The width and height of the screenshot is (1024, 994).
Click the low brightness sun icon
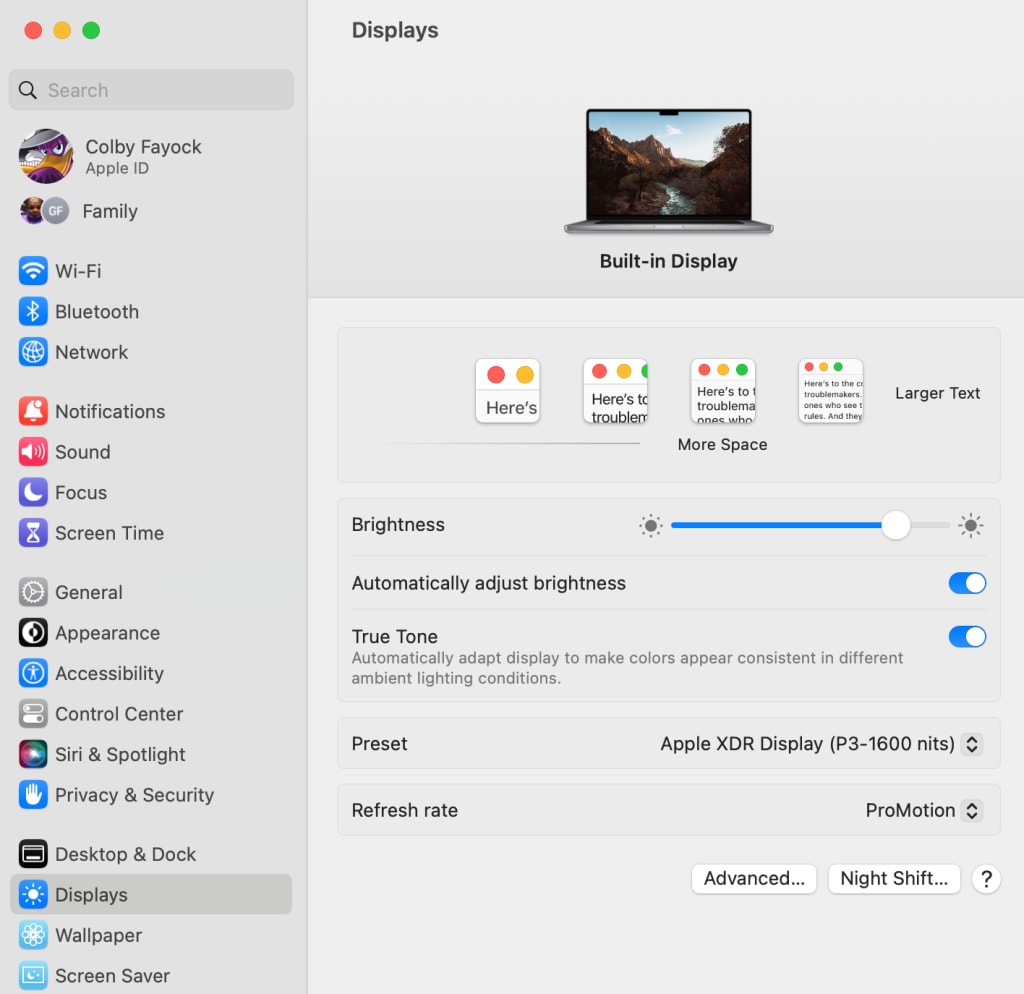650,525
